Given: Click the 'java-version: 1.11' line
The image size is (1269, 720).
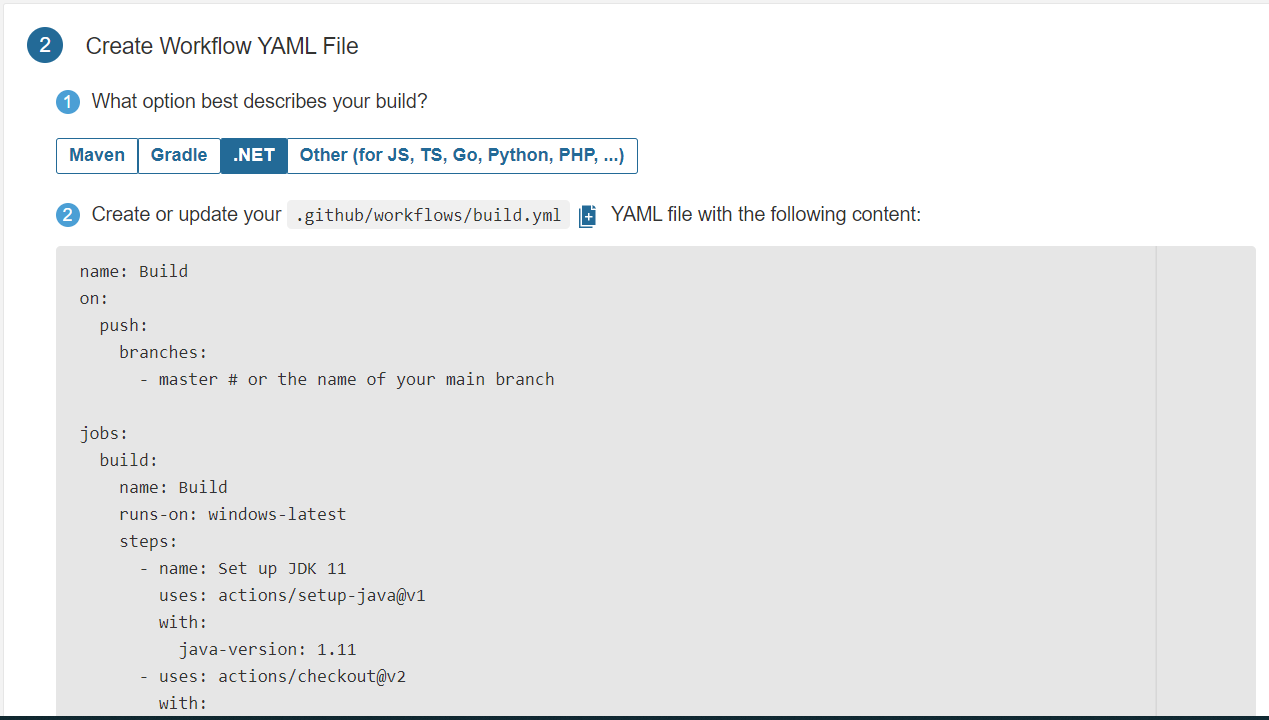Looking at the screenshot, I should (267, 648).
